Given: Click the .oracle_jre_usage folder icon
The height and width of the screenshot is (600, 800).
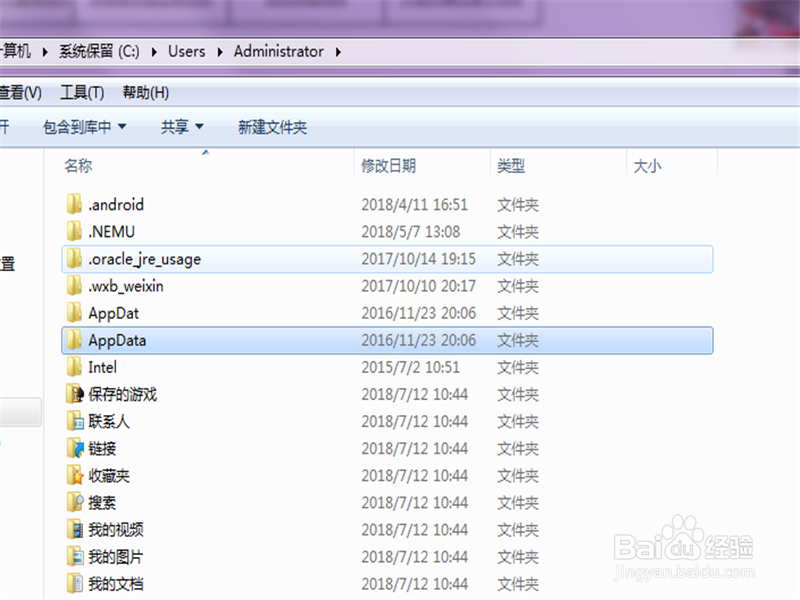Looking at the screenshot, I should pos(74,258).
